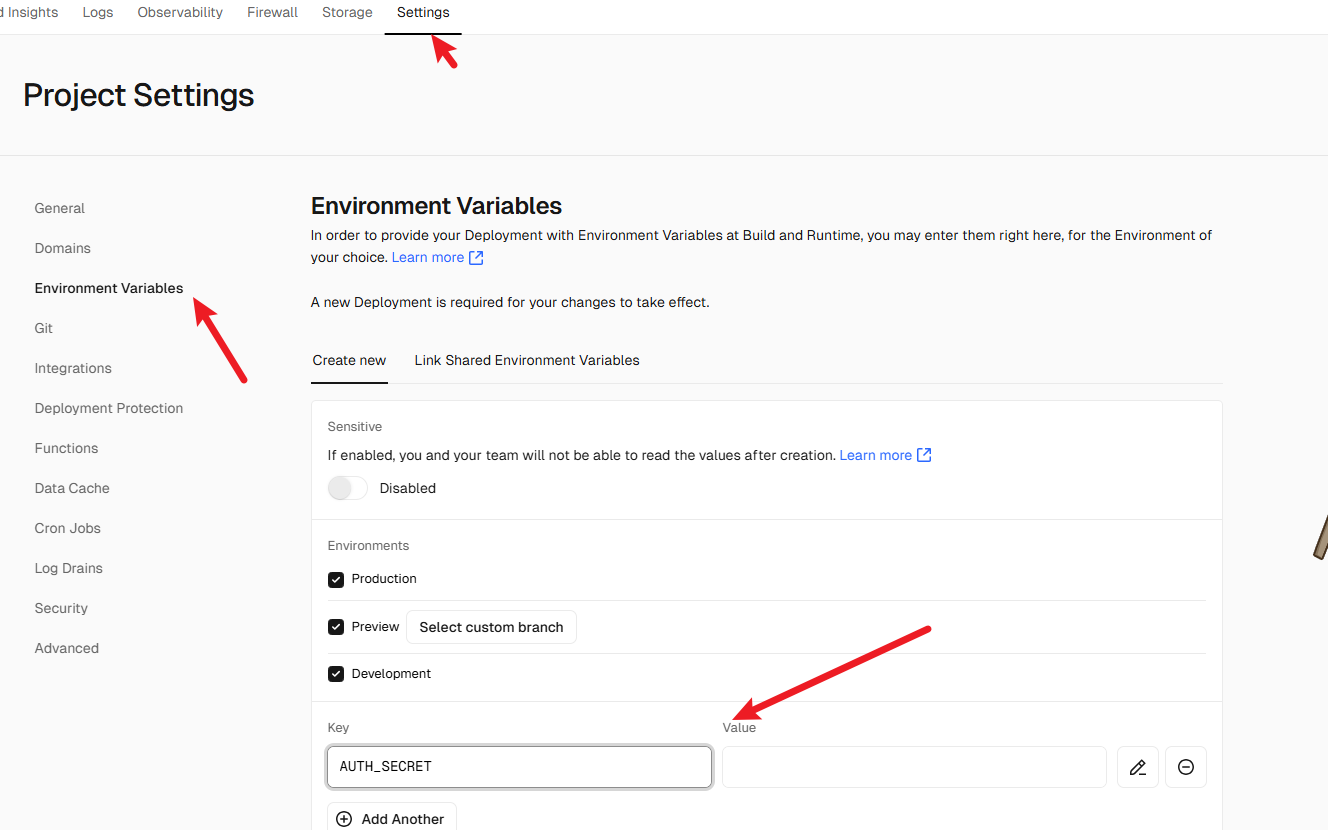Click the plus icon in Add Another

pyautogui.click(x=344, y=819)
